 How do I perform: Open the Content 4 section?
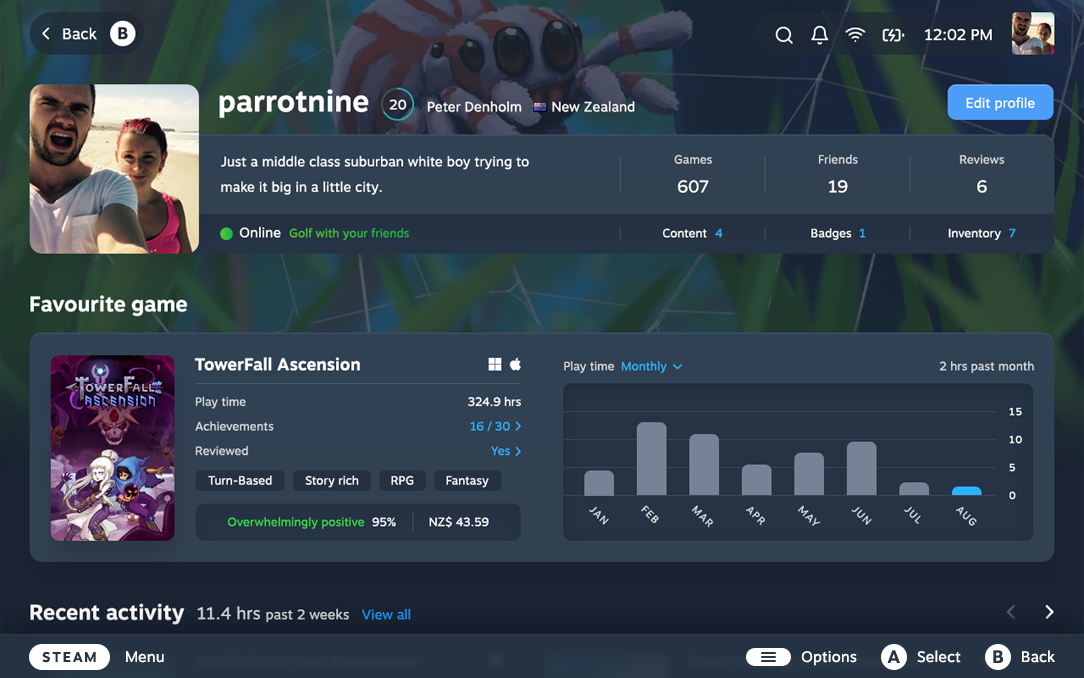pos(692,233)
